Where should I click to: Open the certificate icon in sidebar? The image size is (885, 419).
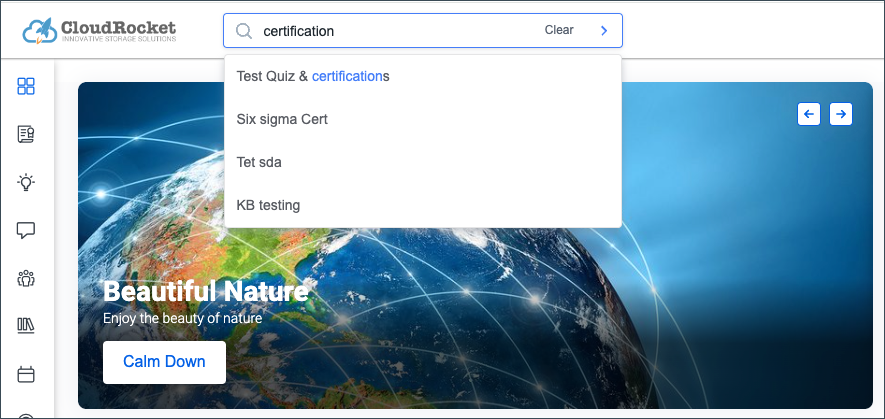[x=26, y=134]
